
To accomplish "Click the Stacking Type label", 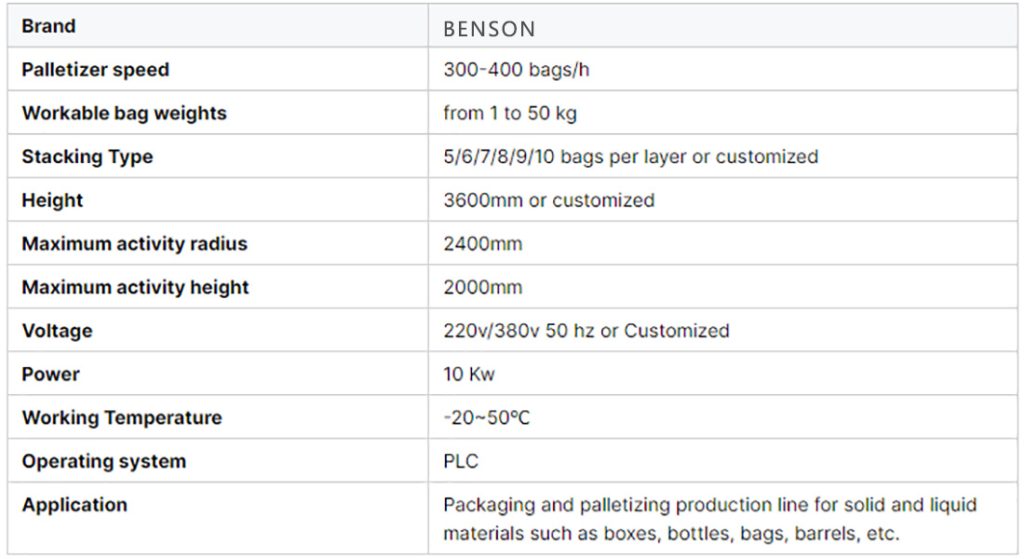I will pyautogui.click(x=87, y=157).
